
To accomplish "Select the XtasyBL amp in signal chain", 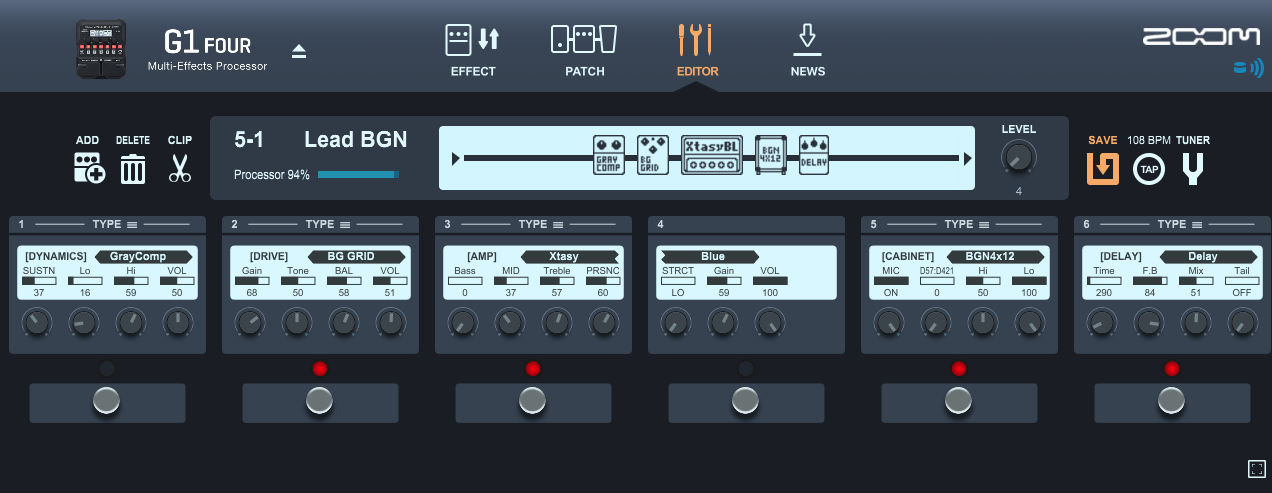I will pos(712,155).
